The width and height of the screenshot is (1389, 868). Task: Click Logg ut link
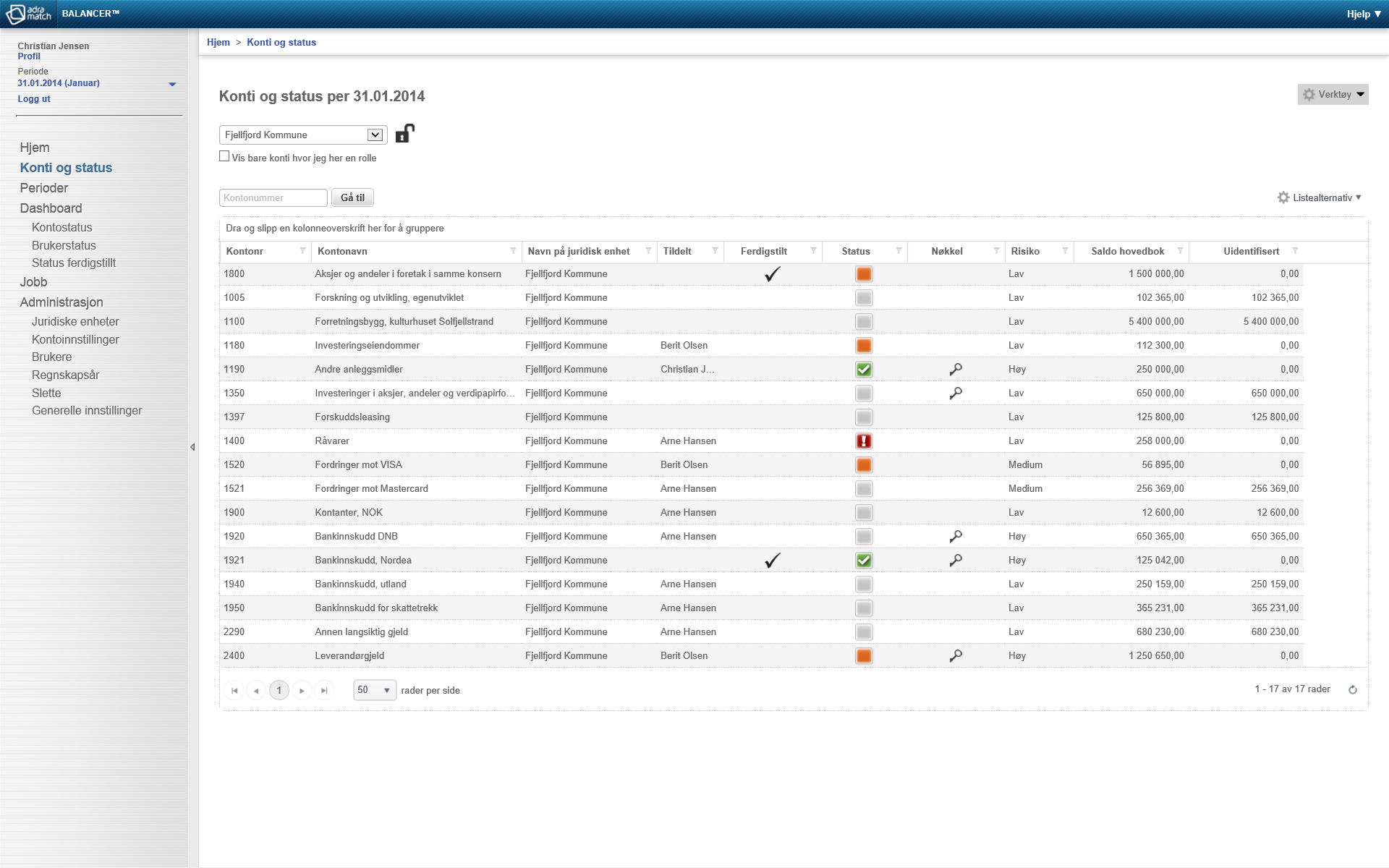click(x=34, y=99)
